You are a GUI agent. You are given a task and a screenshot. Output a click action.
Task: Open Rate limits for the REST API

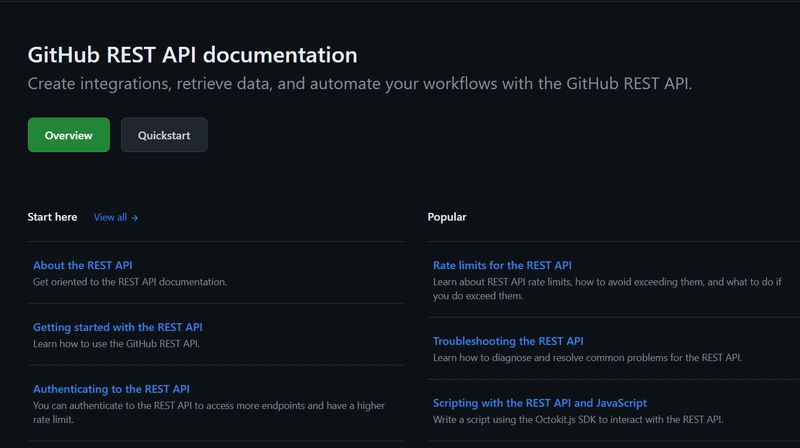(x=502, y=265)
